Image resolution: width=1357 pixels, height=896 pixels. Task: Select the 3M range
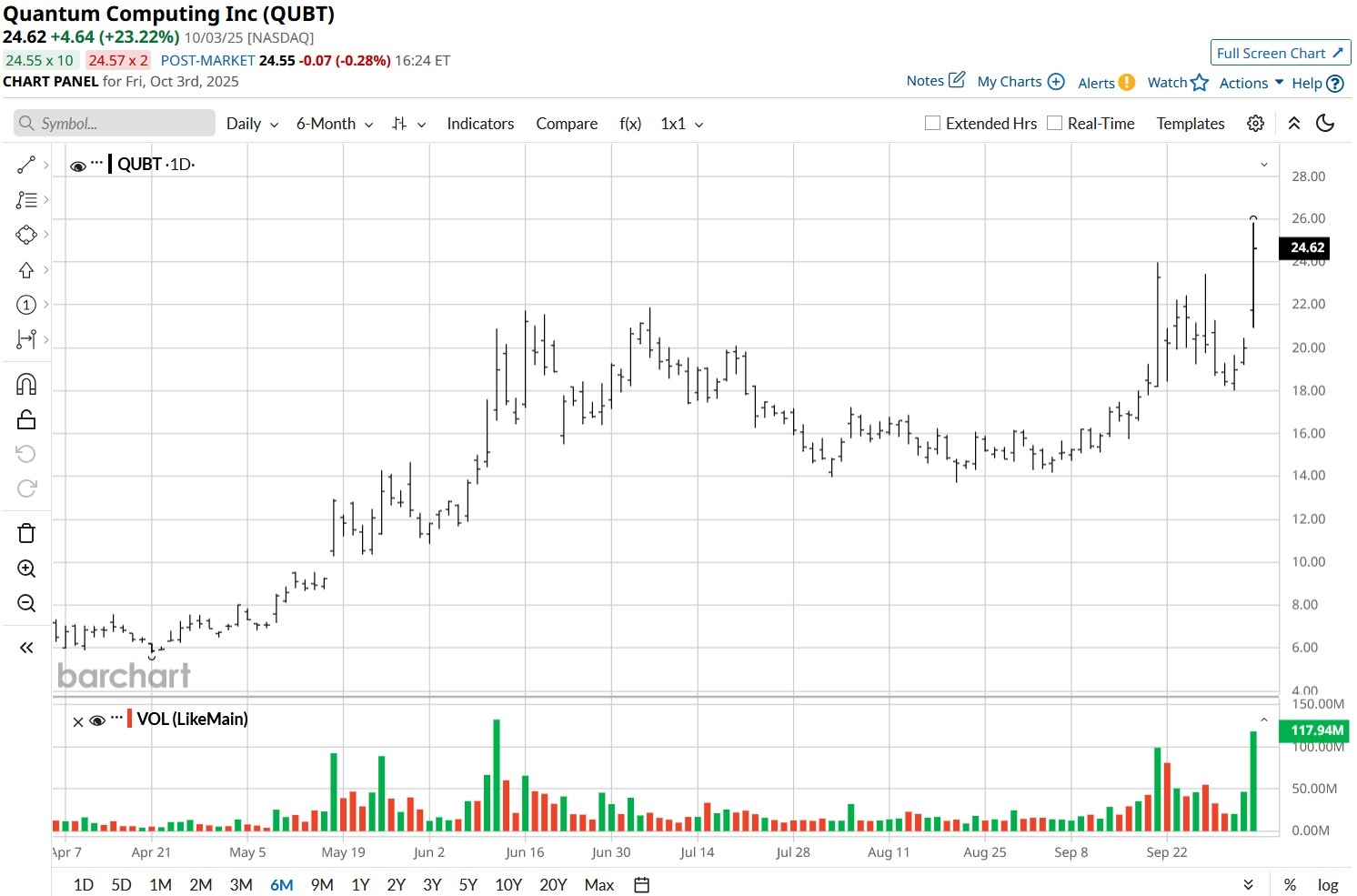(x=241, y=885)
